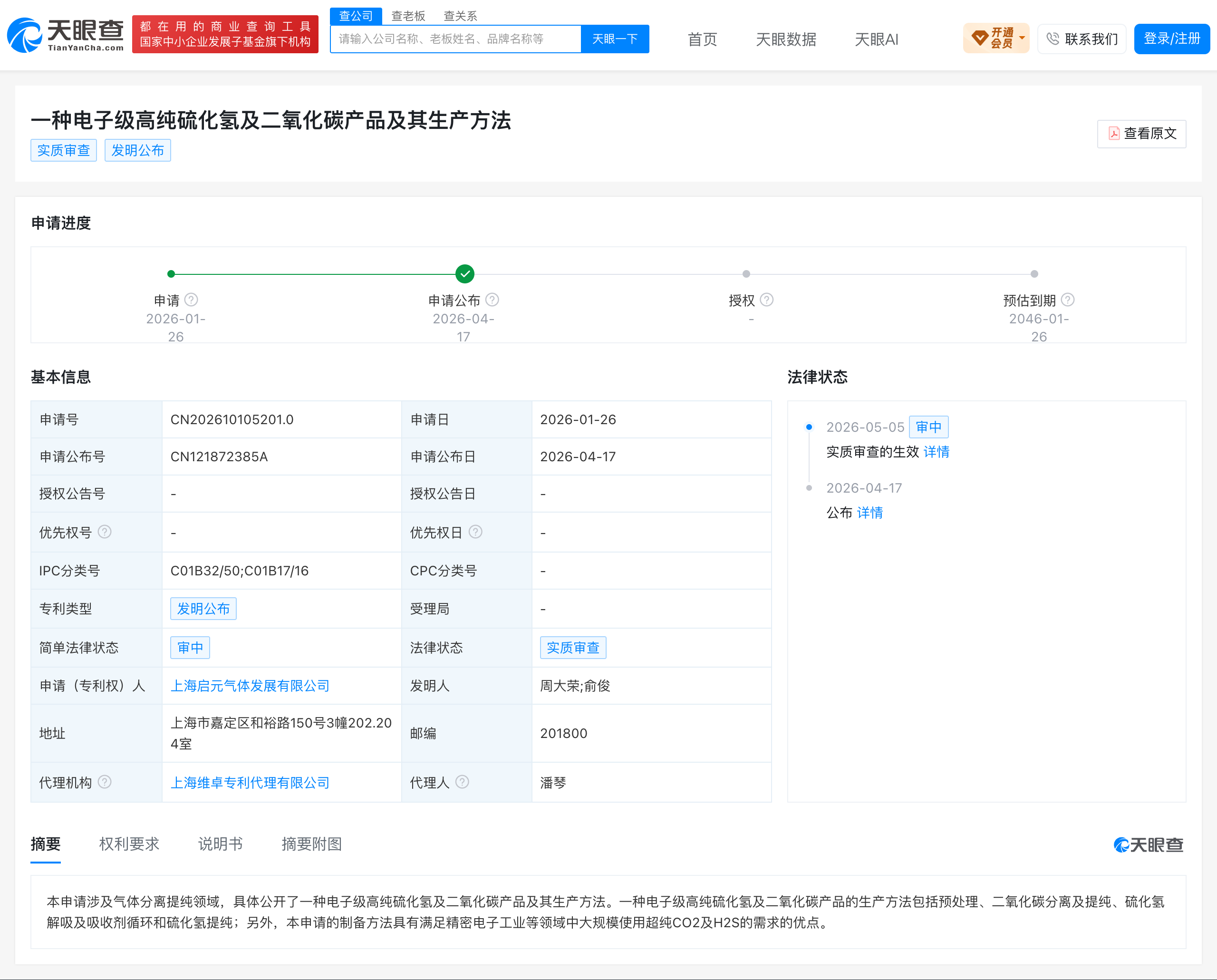Click the TianYanCha logo in header

(x=66, y=35)
